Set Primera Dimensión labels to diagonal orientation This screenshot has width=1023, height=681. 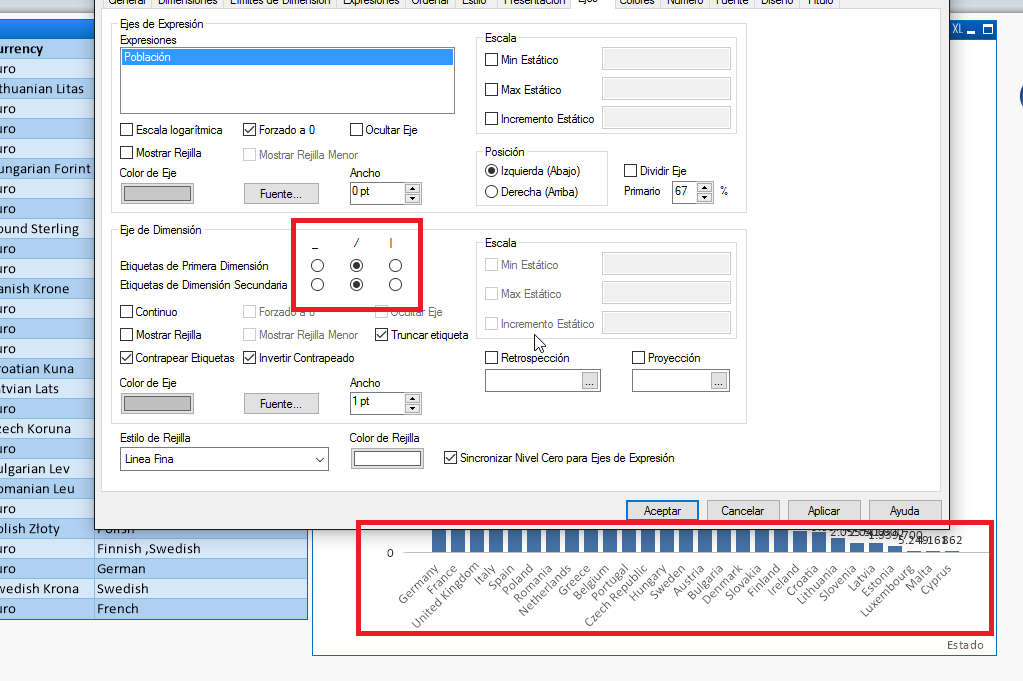(356, 265)
